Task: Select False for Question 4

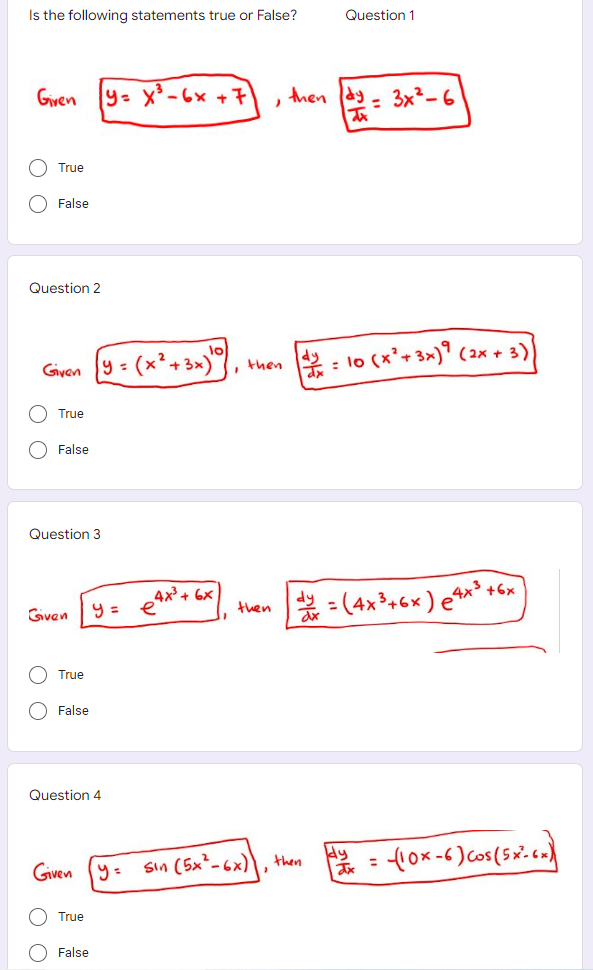Action: tap(38, 952)
